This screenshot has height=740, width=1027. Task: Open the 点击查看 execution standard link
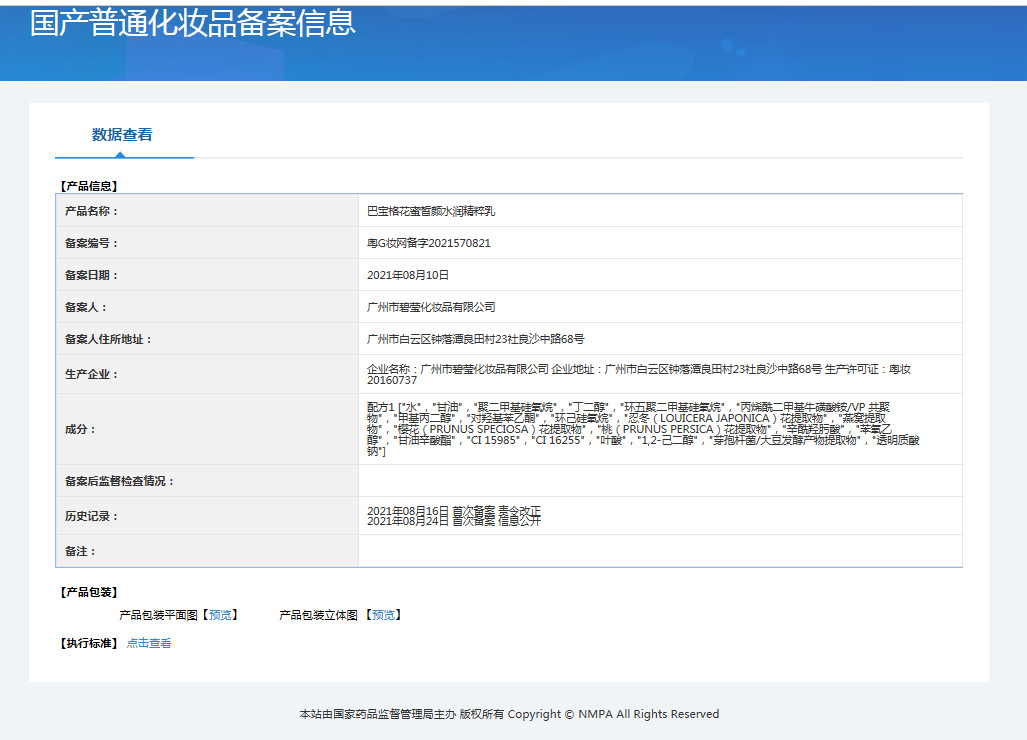pyautogui.click(x=149, y=643)
